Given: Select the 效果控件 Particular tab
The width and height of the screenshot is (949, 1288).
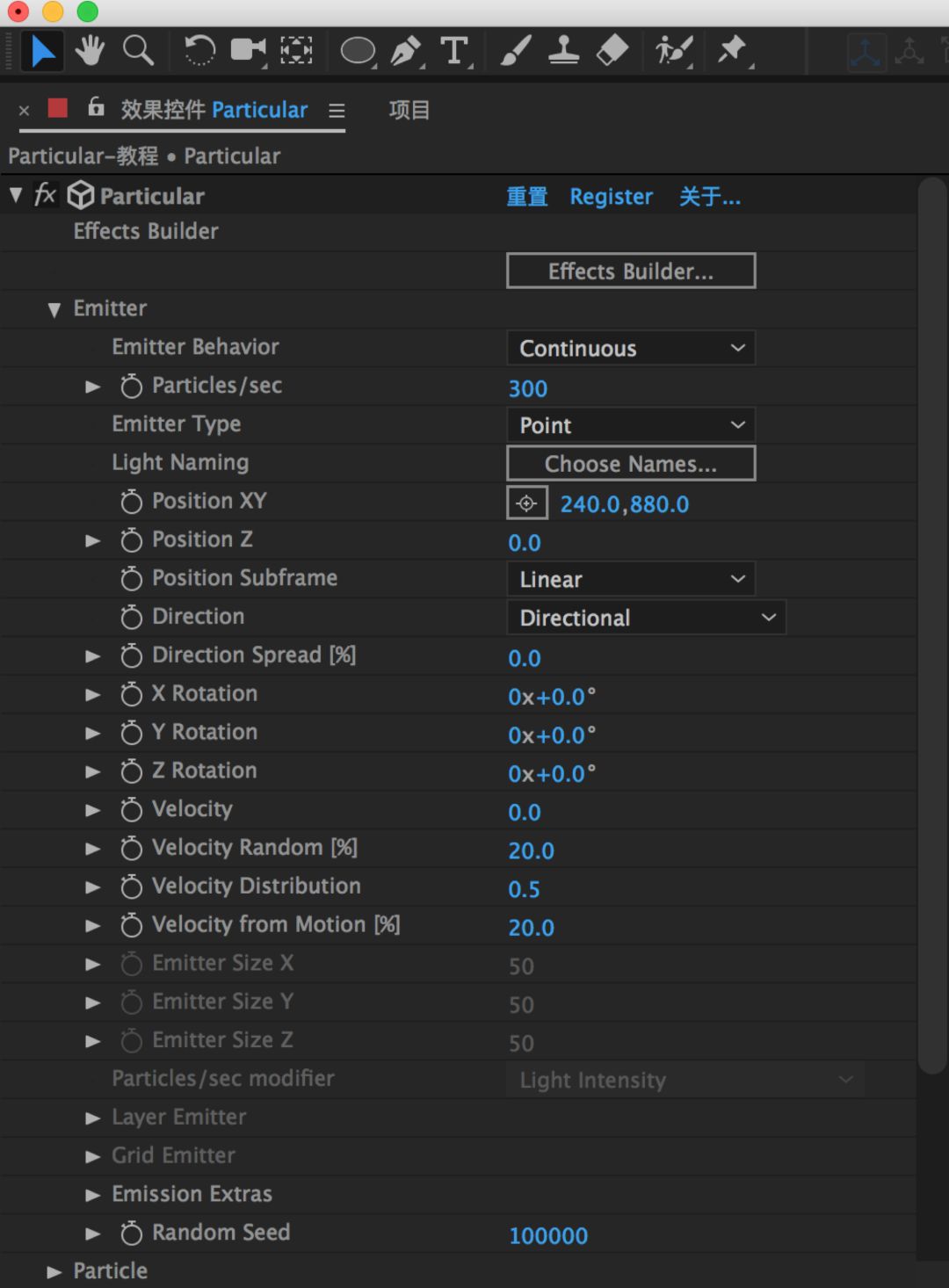Looking at the screenshot, I should click(x=214, y=110).
